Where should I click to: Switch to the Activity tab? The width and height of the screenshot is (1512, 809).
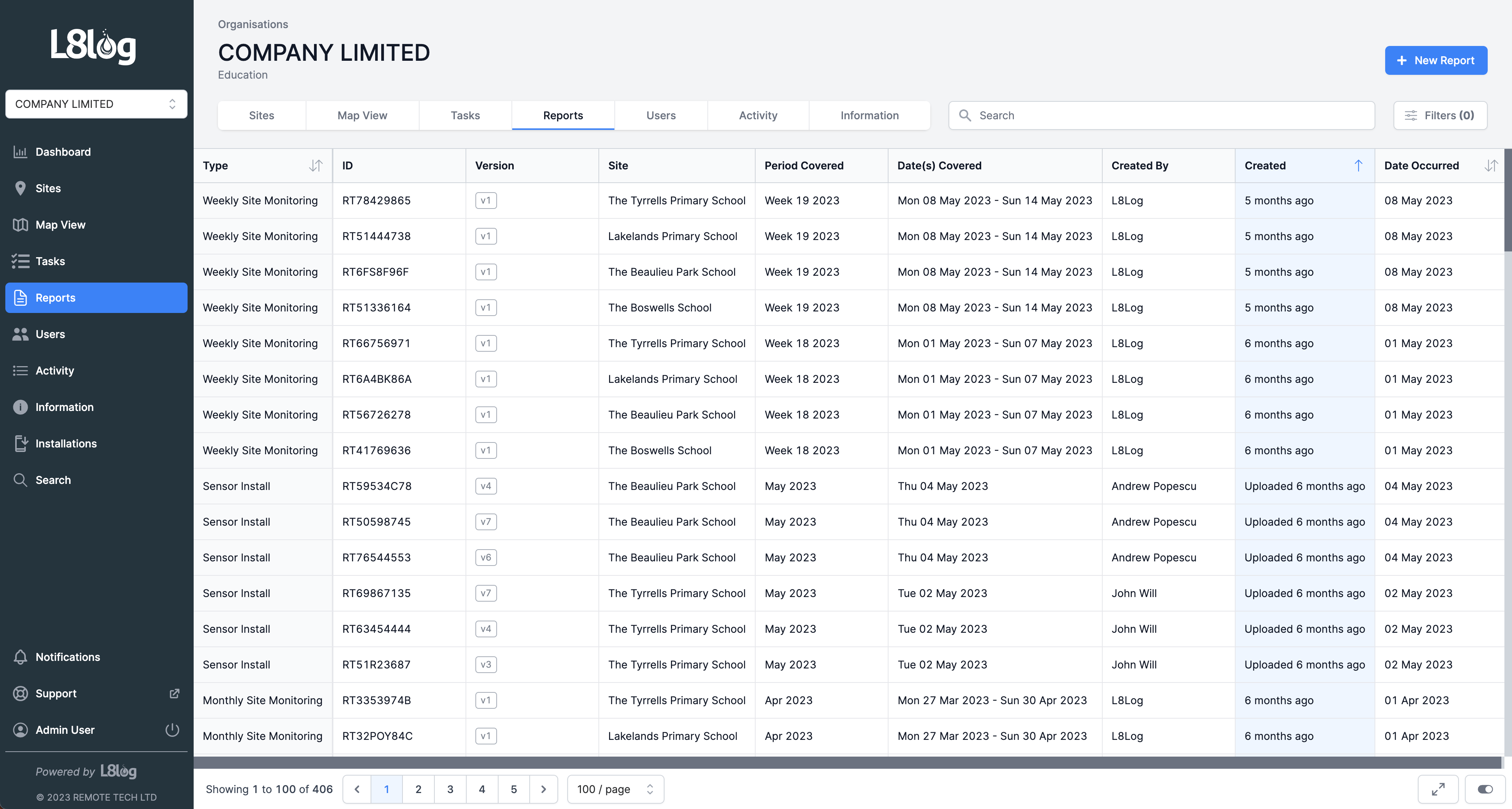click(758, 116)
